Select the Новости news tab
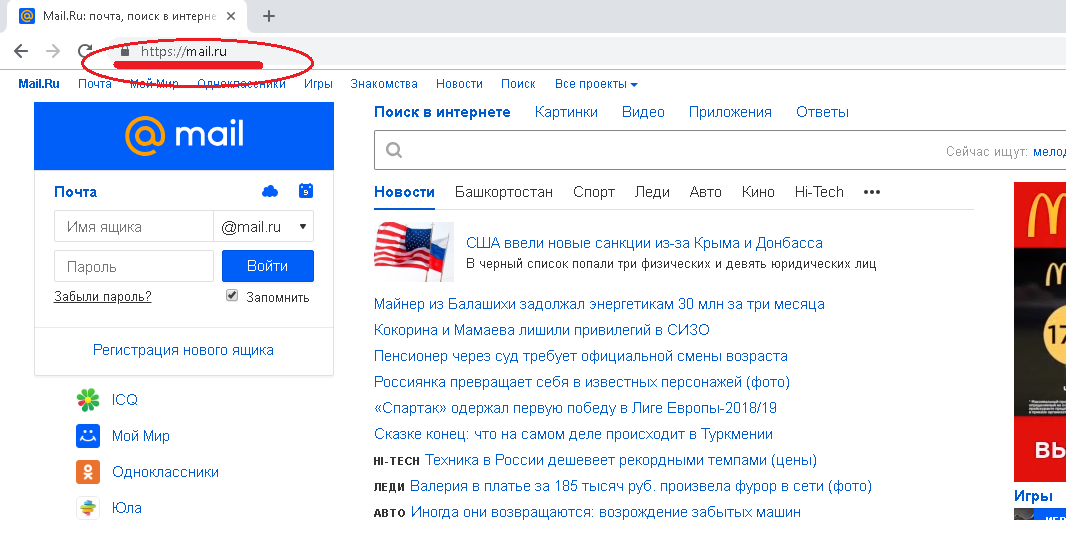Viewport: 1066px width, 545px height. (x=405, y=192)
